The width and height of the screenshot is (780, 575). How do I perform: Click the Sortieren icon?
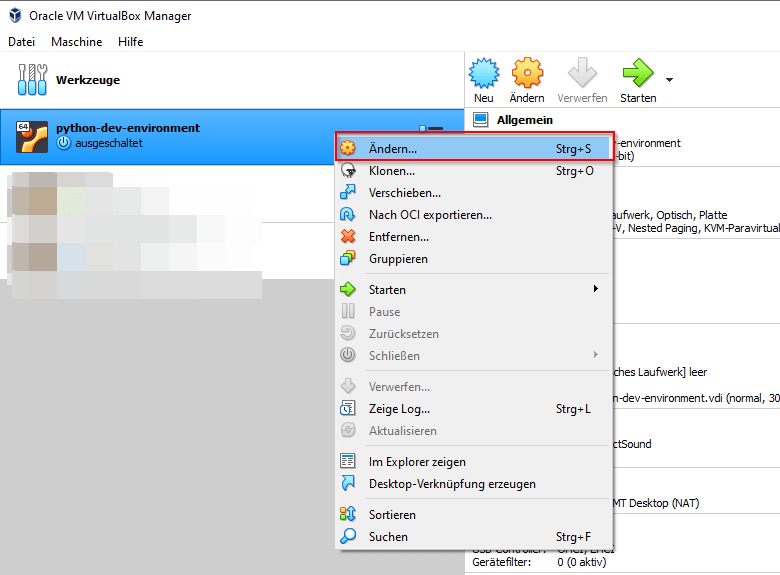(x=348, y=514)
